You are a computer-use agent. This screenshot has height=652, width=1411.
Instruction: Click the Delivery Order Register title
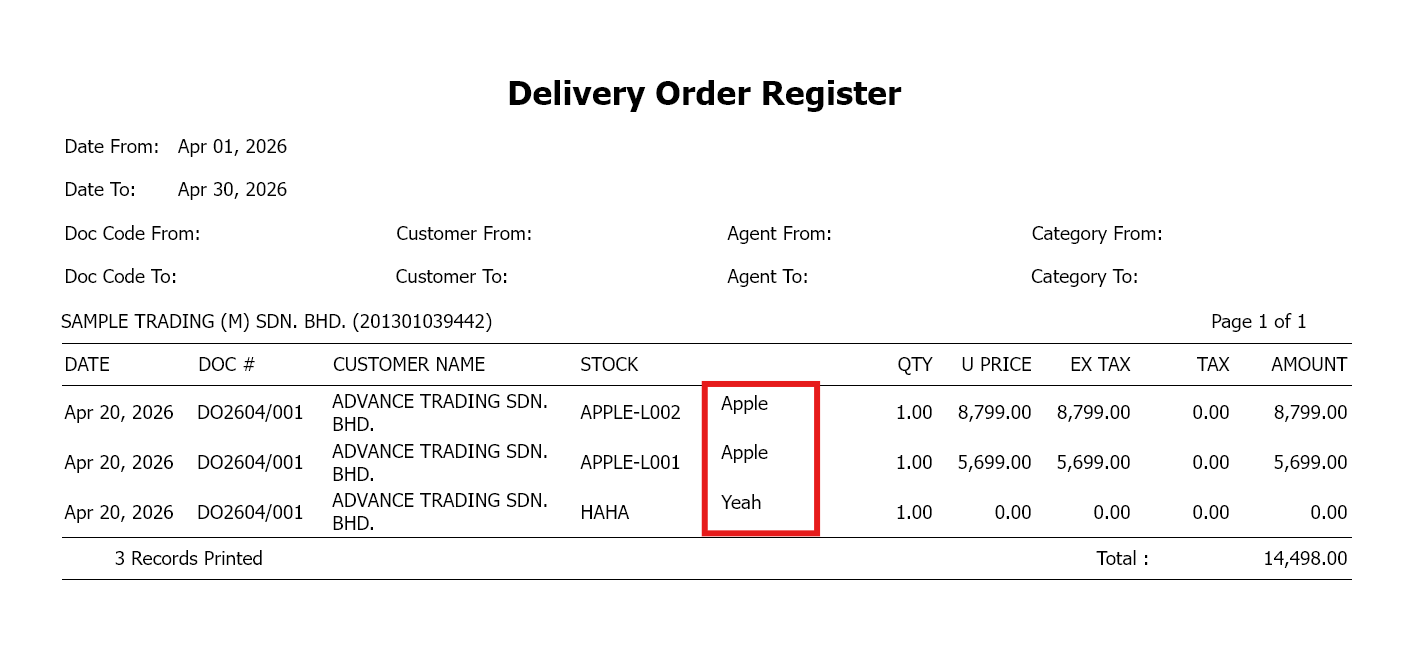coord(704,94)
